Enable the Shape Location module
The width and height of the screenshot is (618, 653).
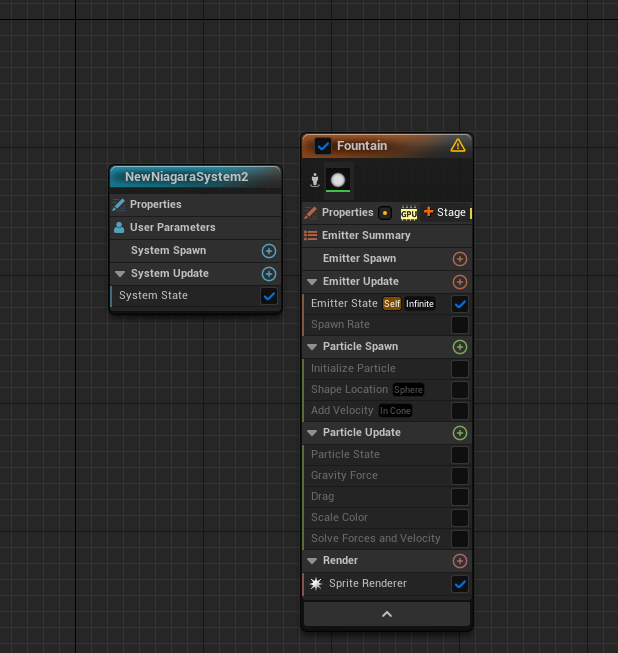[460, 390]
